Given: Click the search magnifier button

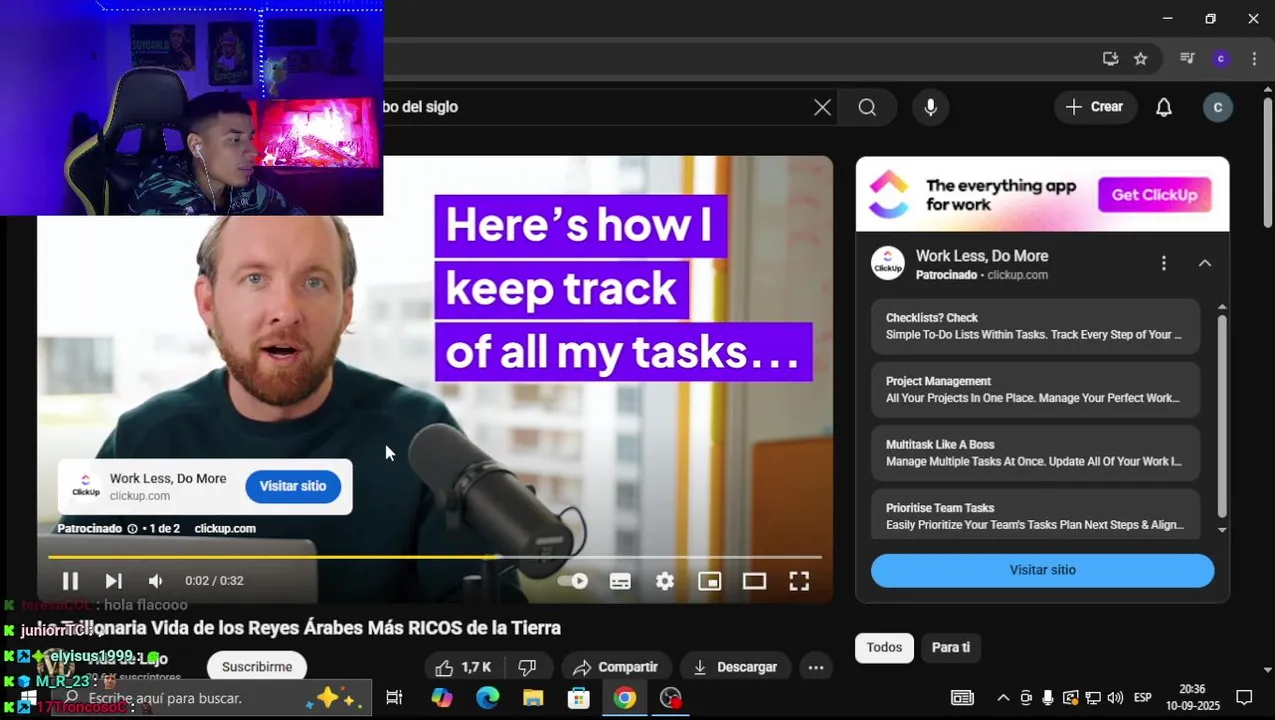Looking at the screenshot, I should click(x=867, y=107).
